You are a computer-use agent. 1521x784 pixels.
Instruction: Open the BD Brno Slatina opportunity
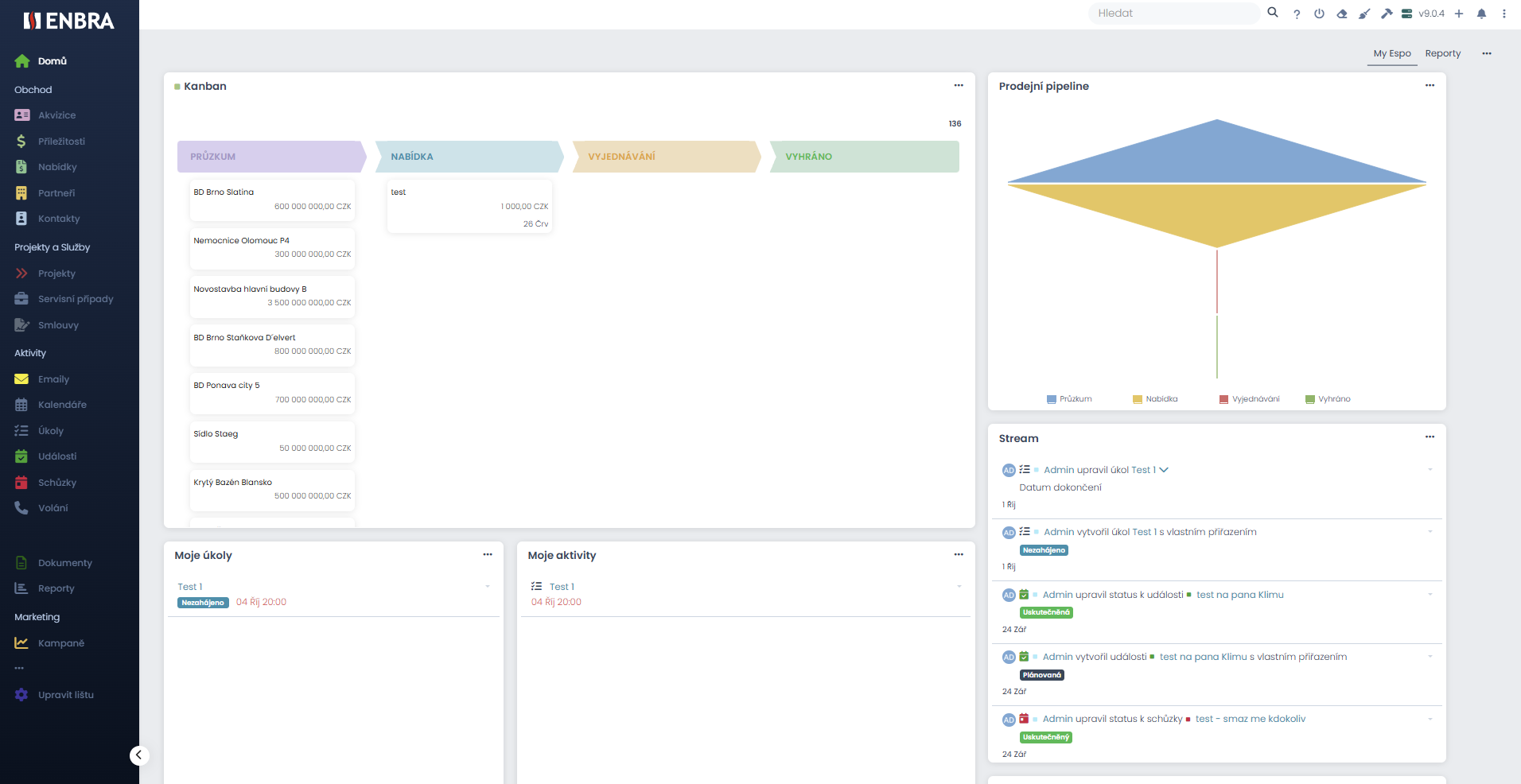(x=224, y=192)
